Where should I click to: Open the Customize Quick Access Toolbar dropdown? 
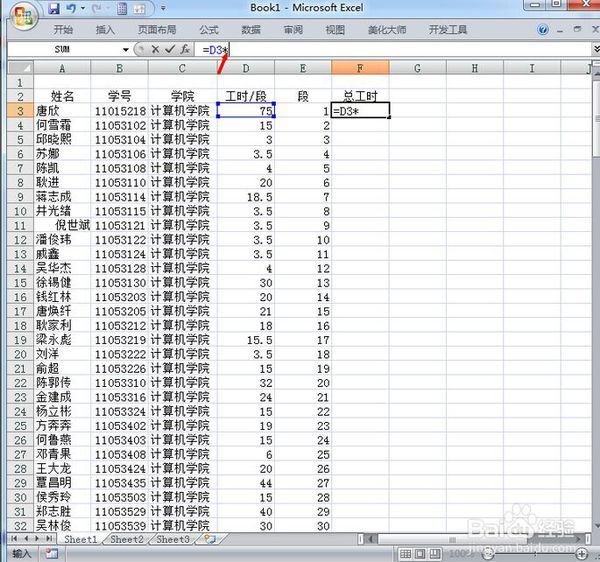point(163,8)
